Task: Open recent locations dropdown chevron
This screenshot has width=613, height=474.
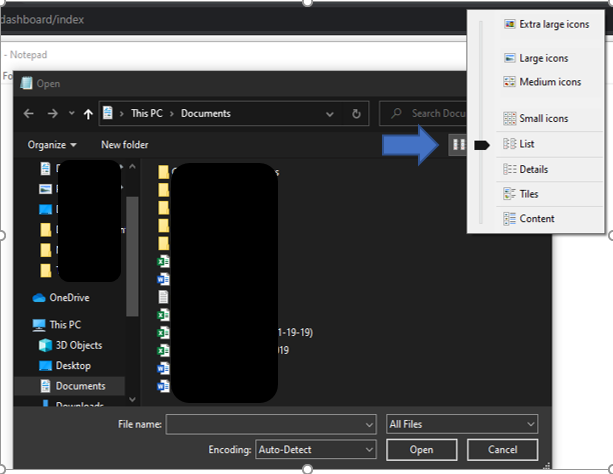Action: coord(72,113)
